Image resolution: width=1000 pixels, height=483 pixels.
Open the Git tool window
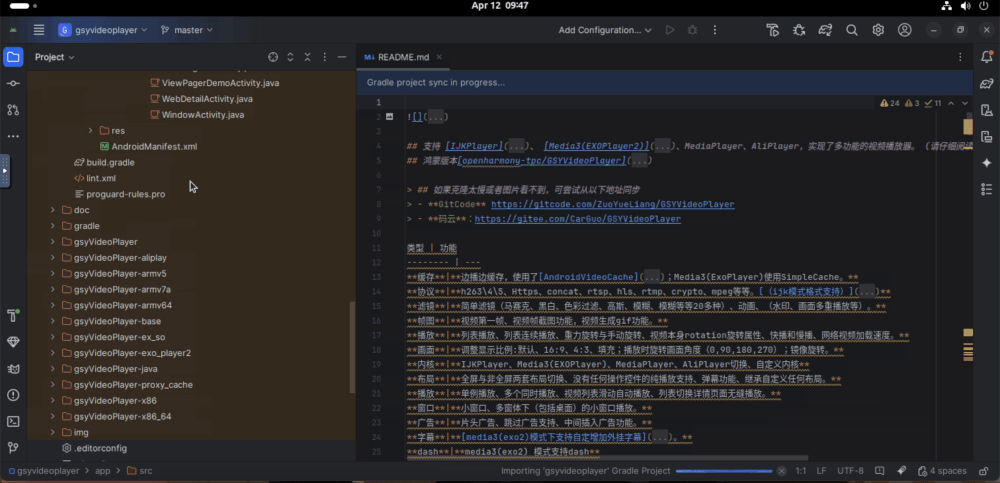coord(13,447)
